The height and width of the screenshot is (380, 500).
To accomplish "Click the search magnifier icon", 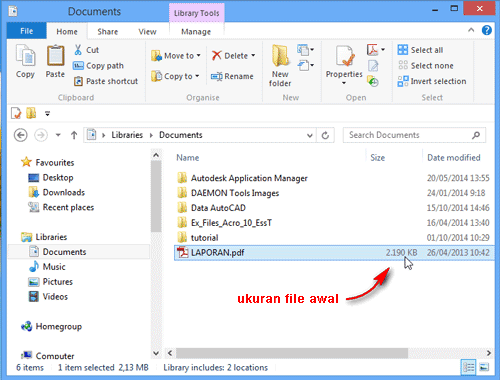I will pyautogui.click(x=476, y=135).
